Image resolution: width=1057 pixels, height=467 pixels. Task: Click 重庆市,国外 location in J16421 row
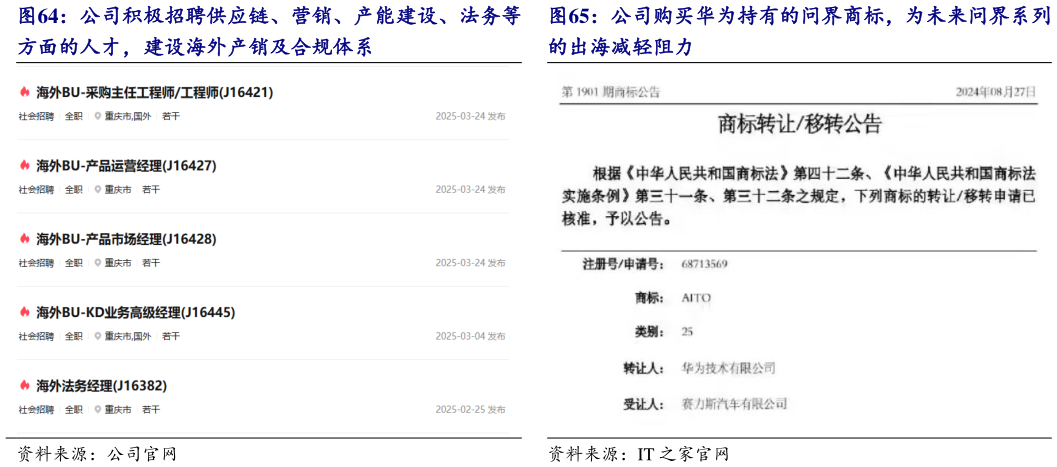127,116
